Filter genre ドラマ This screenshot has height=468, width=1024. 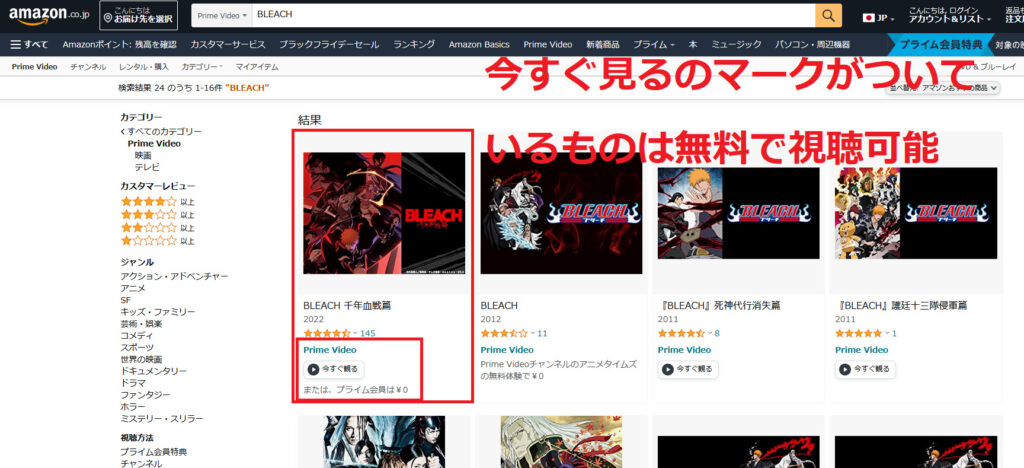tap(133, 382)
